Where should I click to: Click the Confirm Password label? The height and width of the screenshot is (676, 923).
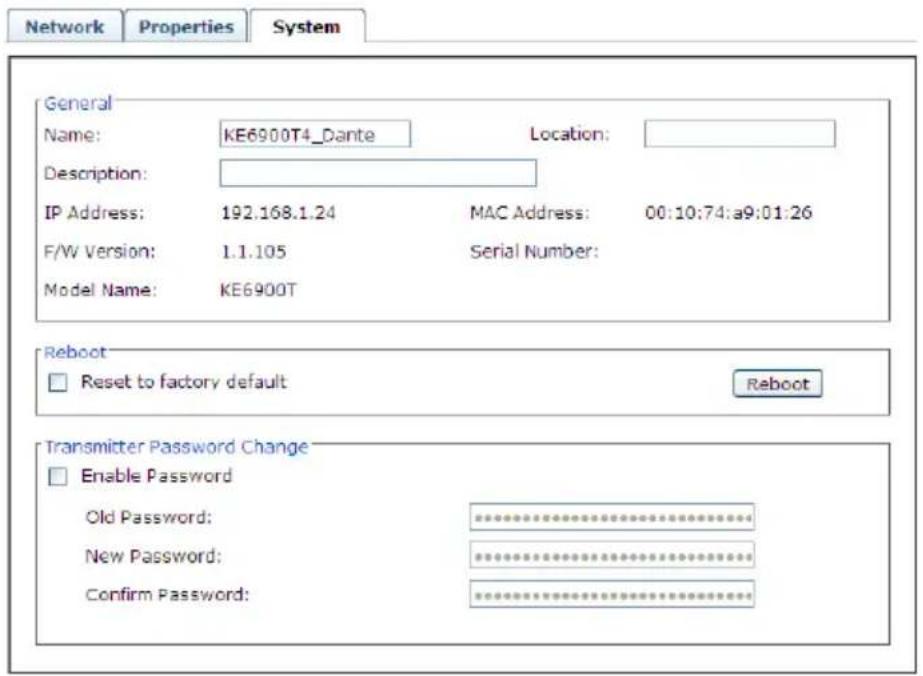click(167, 594)
